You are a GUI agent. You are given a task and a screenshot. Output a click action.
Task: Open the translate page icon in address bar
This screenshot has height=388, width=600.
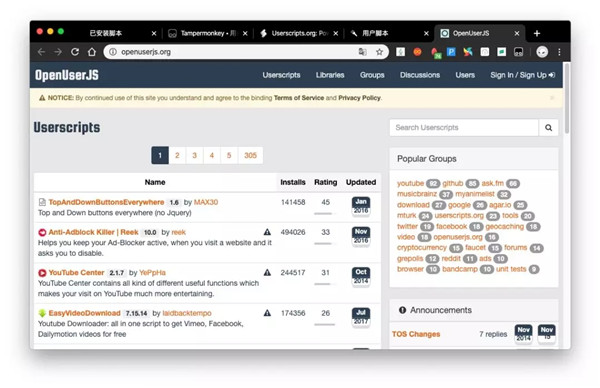tap(362, 52)
